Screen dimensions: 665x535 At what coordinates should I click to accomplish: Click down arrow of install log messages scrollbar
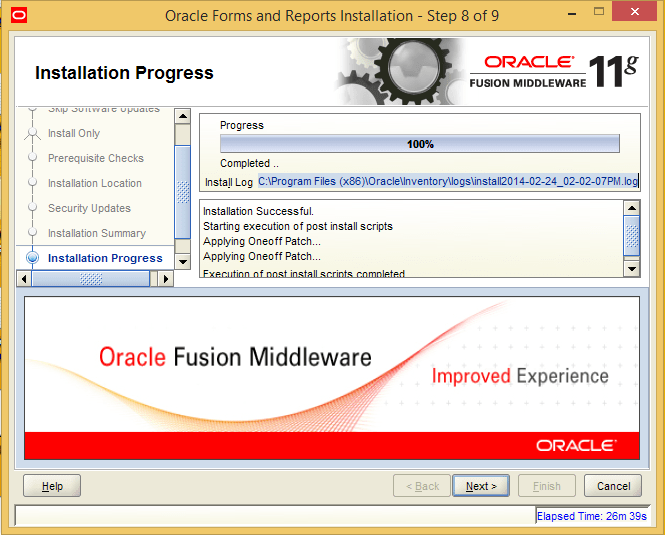632,269
